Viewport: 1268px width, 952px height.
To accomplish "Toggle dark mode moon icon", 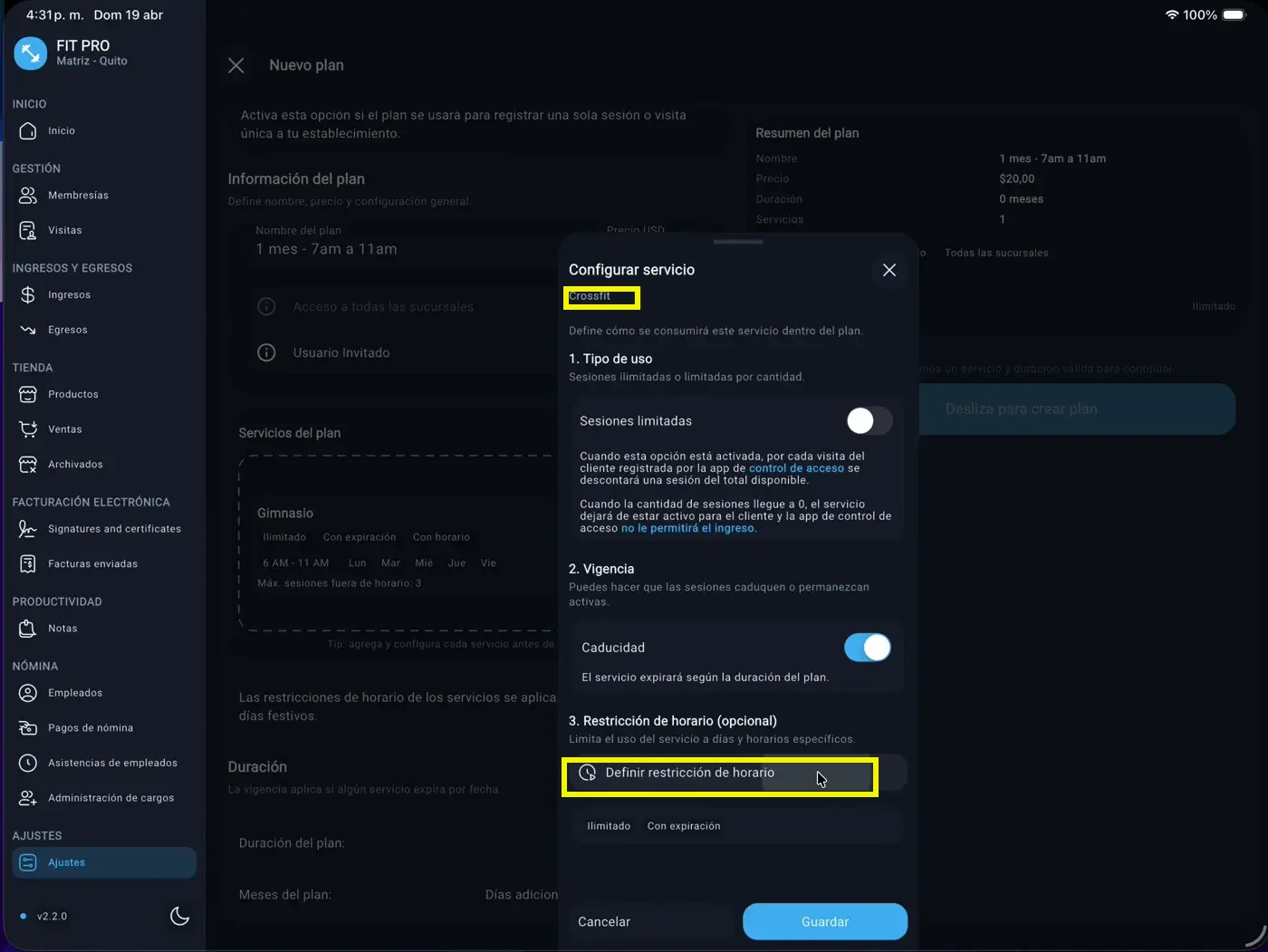I will [x=179, y=917].
